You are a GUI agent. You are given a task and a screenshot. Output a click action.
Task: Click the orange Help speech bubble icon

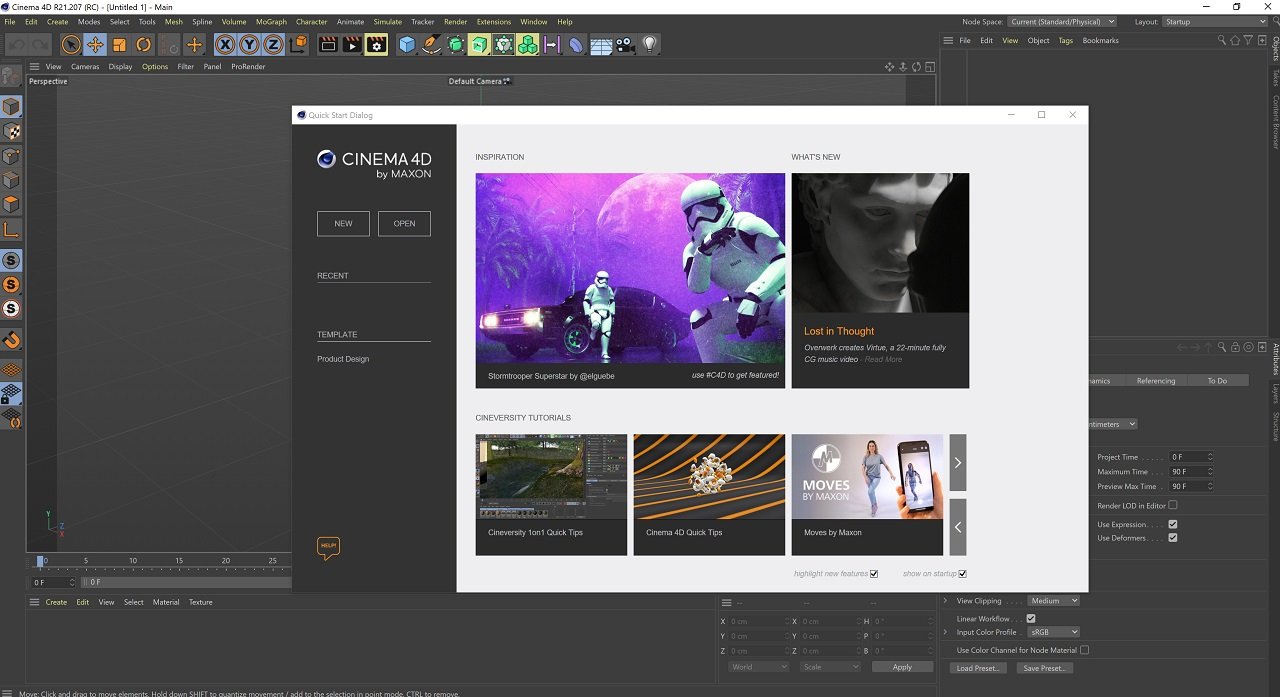(x=328, y=547)
